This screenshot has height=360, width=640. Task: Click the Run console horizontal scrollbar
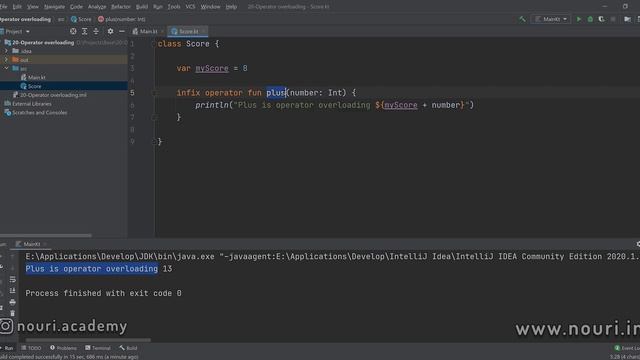[88, 340]
